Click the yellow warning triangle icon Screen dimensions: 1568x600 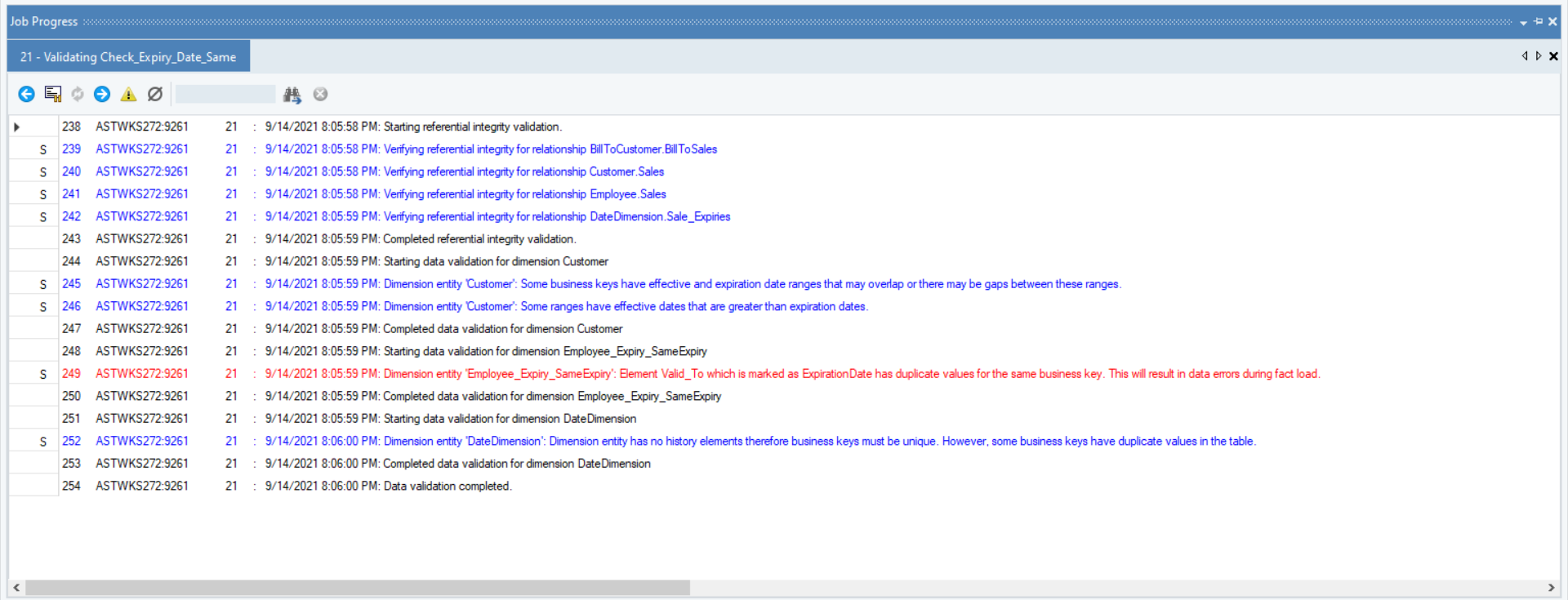[128, 94]
